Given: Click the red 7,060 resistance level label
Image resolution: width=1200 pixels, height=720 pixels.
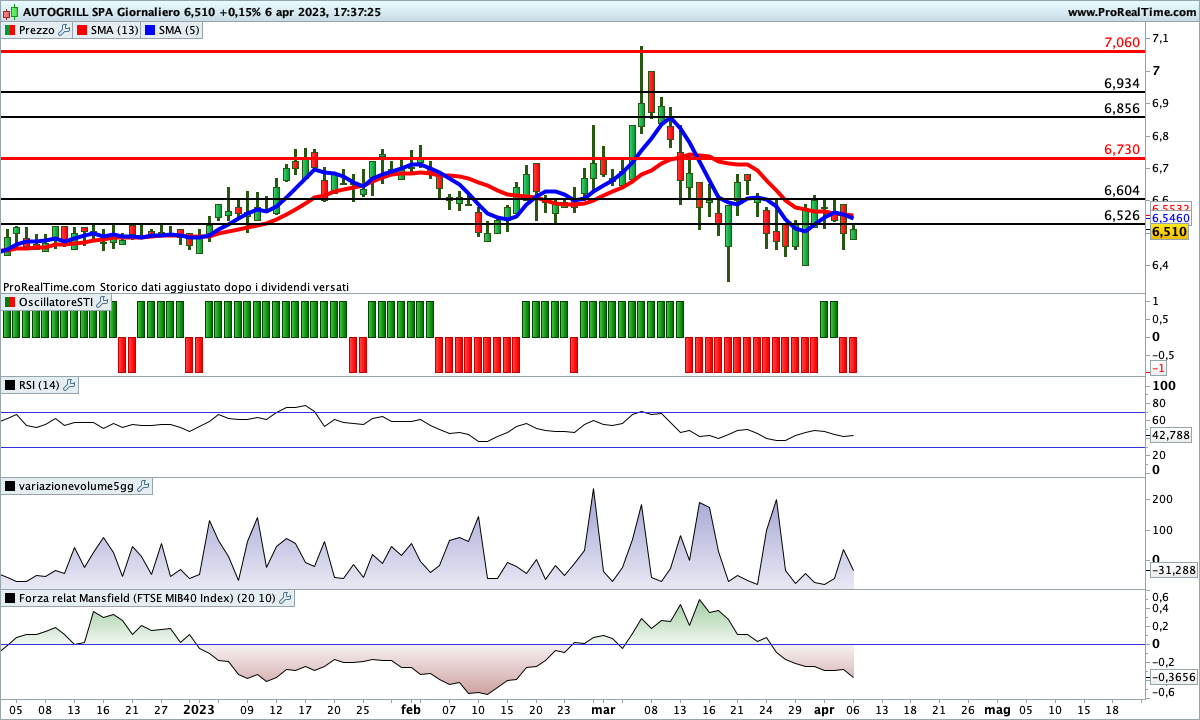Looking at the screenshot, I should (x=1122, y=42).
